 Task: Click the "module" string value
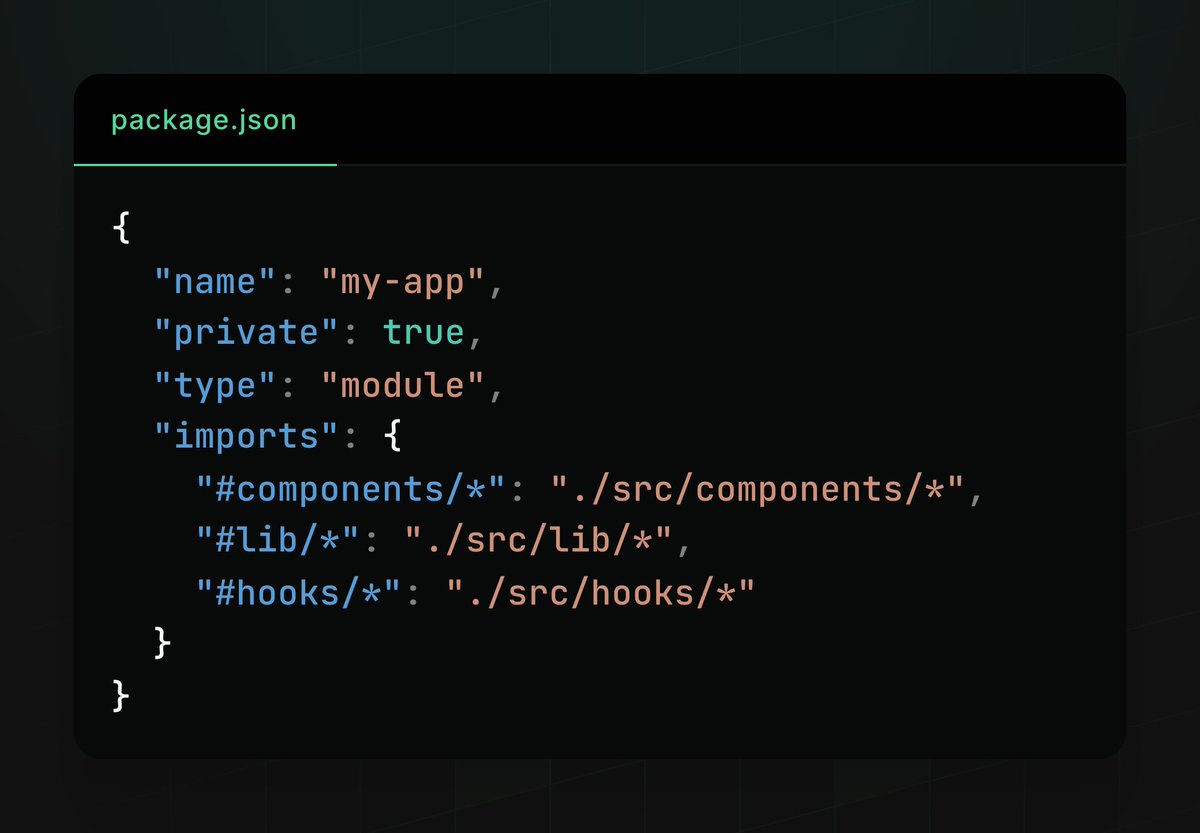tap(404, 385)
